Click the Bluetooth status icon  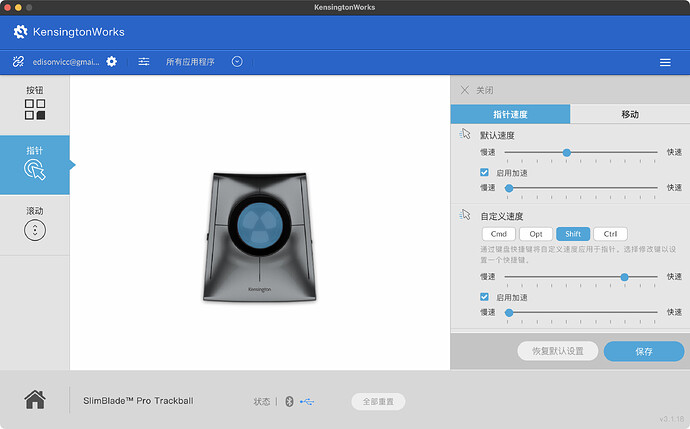tap(289, 401)
